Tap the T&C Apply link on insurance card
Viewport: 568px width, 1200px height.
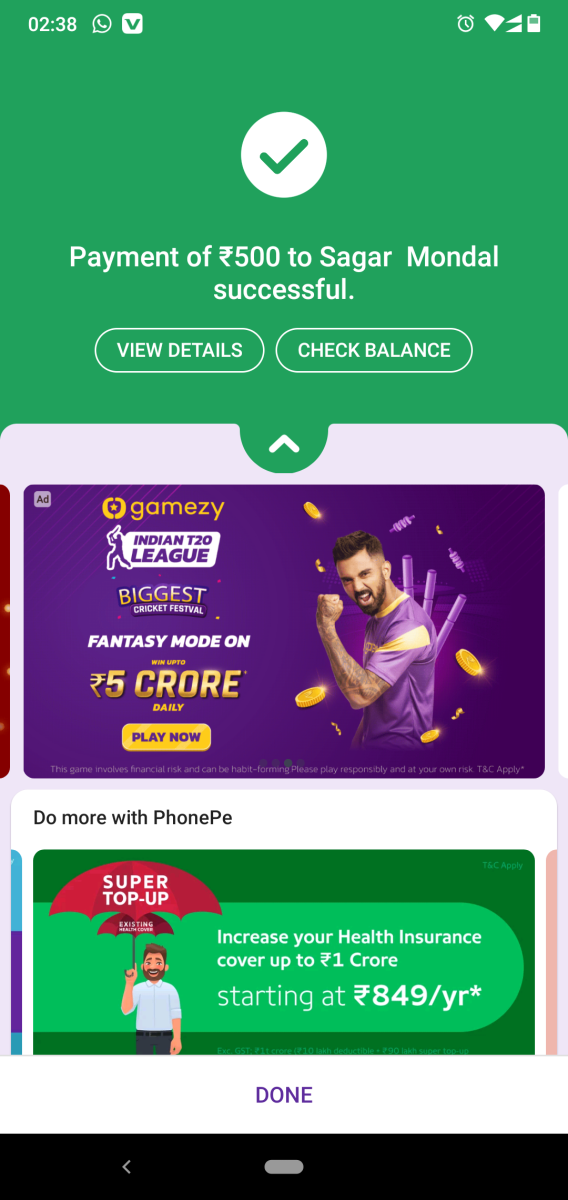(503, 865)
